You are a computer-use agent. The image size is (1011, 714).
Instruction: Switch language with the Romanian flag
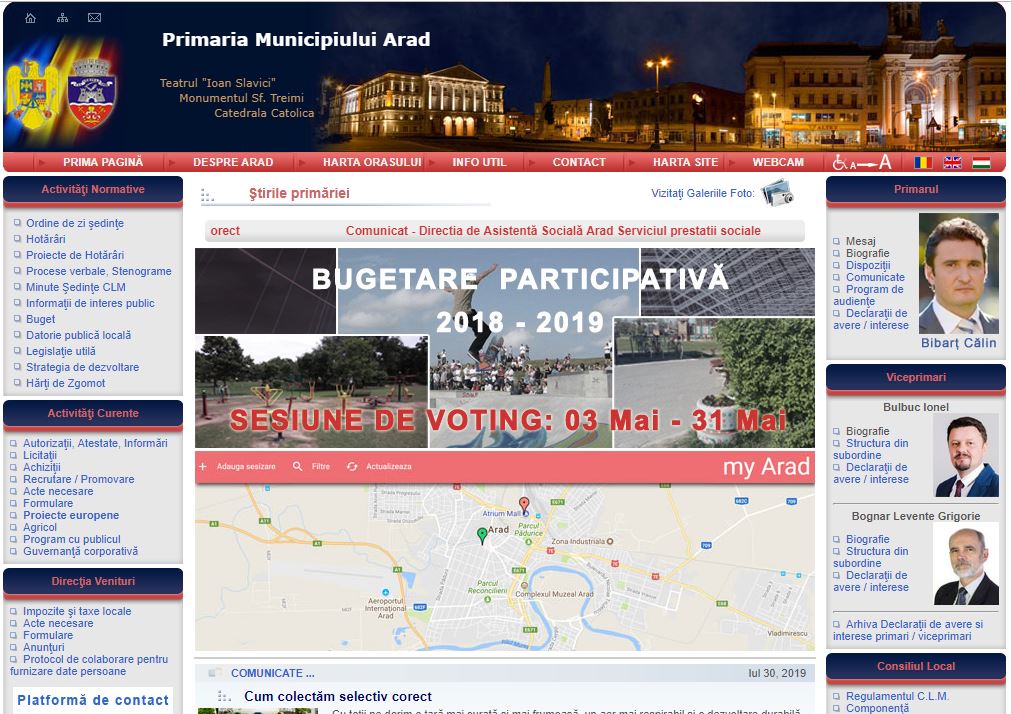[922, 162]
